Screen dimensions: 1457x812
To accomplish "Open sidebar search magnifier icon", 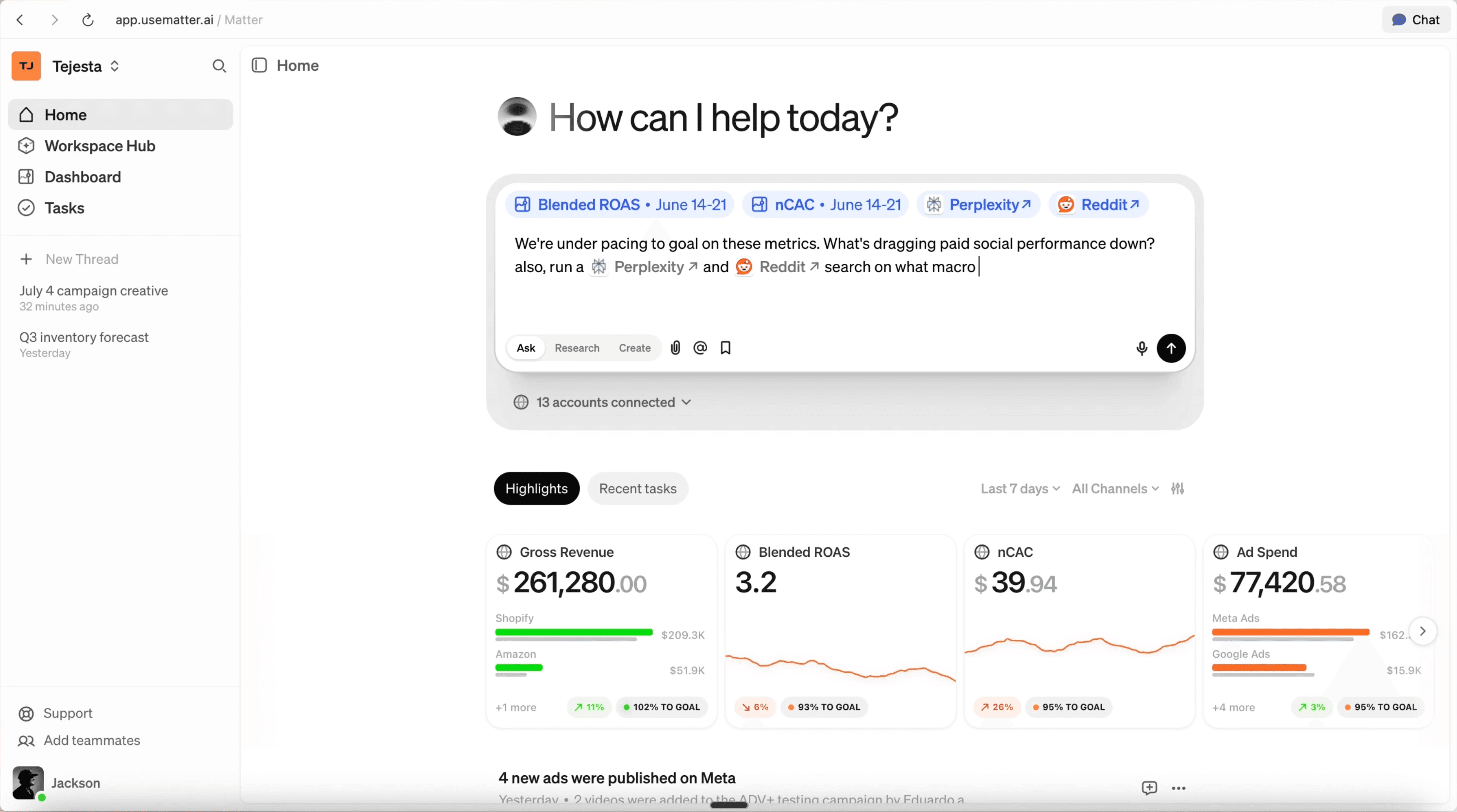I will [219, 66].
